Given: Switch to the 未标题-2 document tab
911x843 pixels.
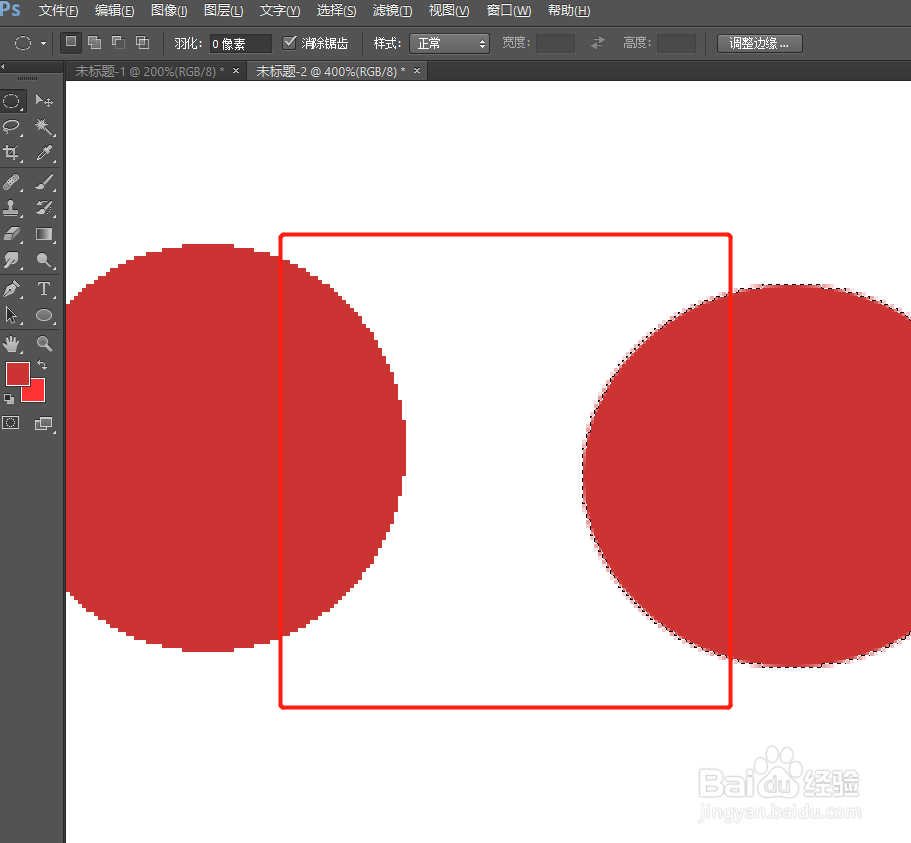Looking at the screenshot, I should (331, 71).
